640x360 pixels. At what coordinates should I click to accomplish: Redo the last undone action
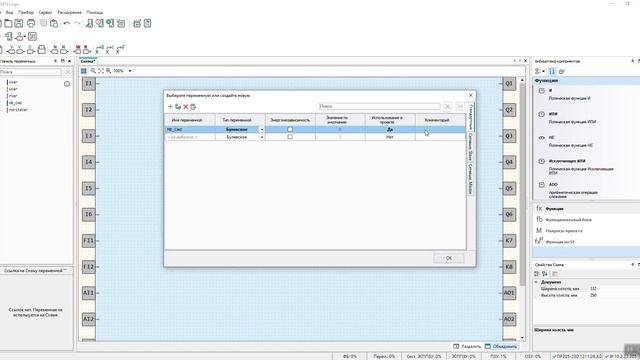(77, 23)
